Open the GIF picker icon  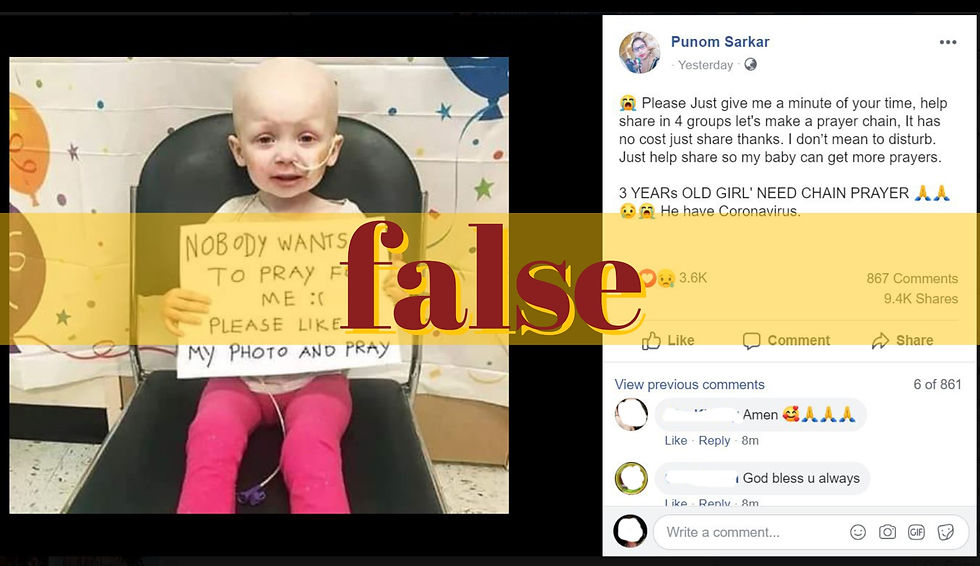pyautogui.click(x=916, y=532)
